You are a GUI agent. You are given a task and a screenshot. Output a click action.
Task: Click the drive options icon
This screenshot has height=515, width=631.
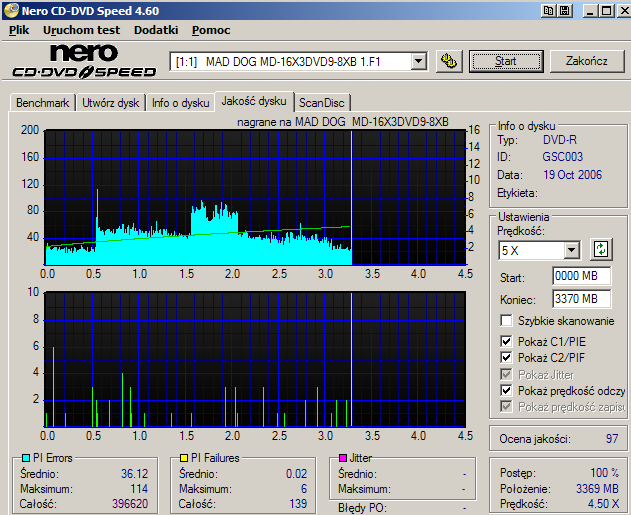449,62
